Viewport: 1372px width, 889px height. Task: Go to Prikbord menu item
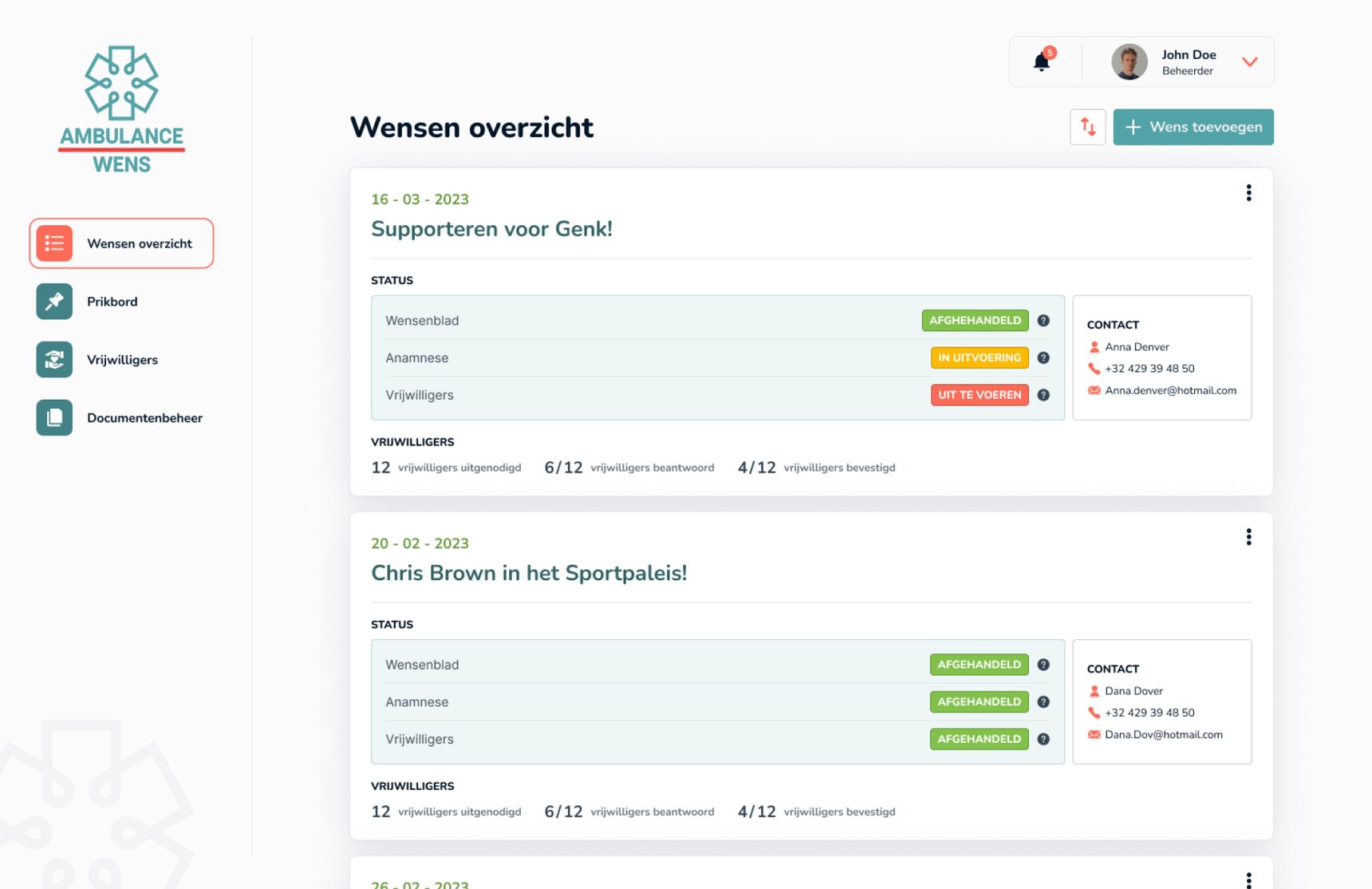point(112,302)
